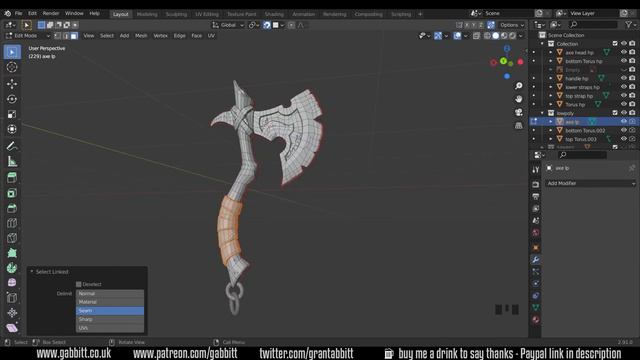Open the Edge menu in viewport header
This screenshot has height=360, width=640.
point(180,36)
